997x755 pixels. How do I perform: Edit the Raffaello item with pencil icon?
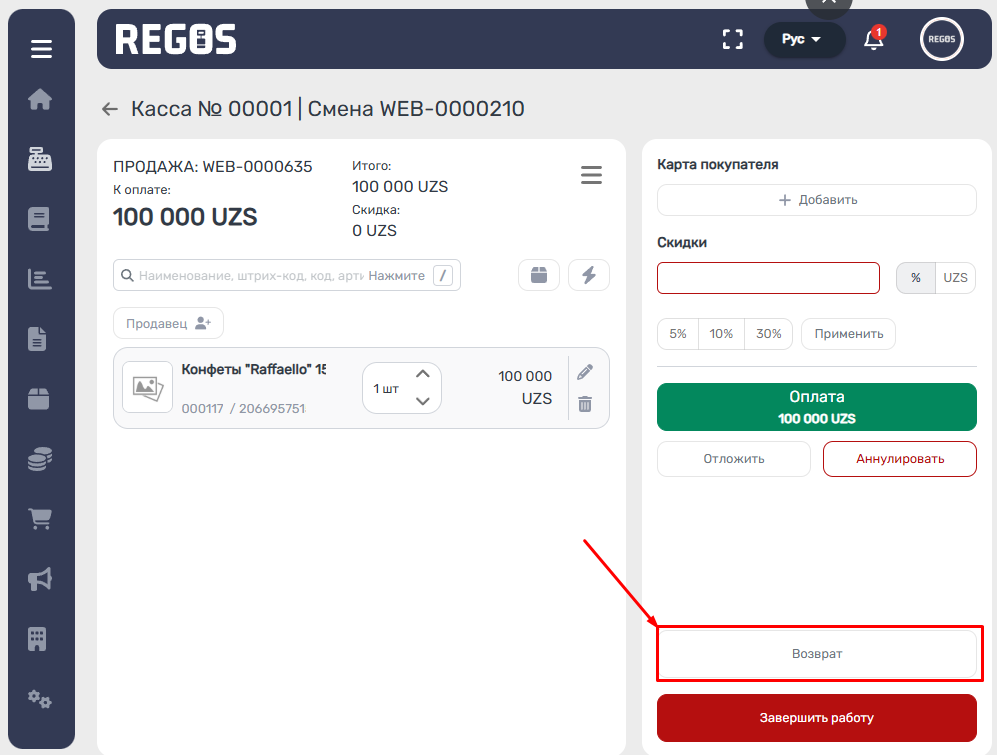point(585,372)
